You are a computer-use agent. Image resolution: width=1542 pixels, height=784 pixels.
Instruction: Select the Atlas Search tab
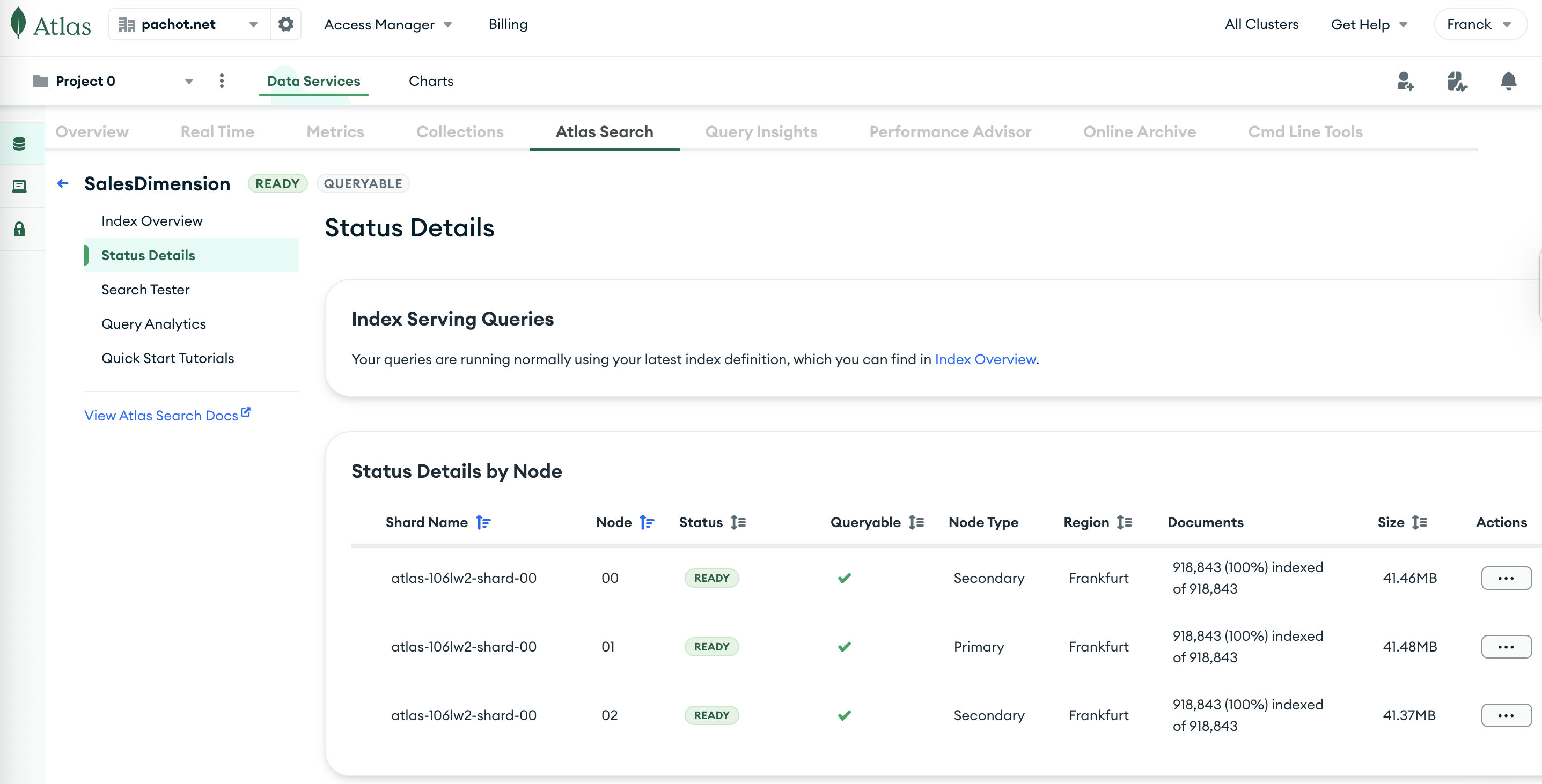point(605,132)
